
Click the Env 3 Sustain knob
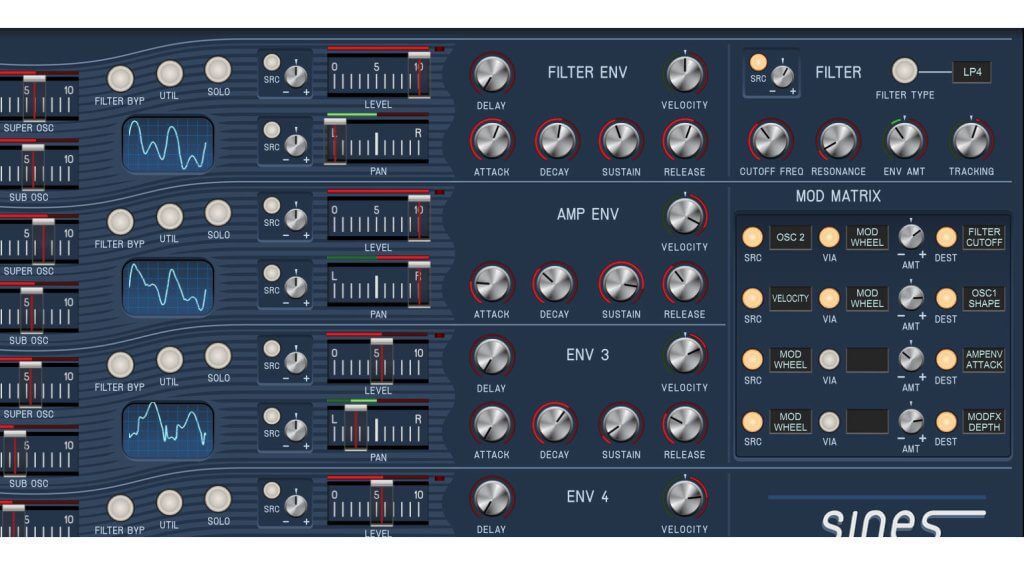[x=621, y=425]
